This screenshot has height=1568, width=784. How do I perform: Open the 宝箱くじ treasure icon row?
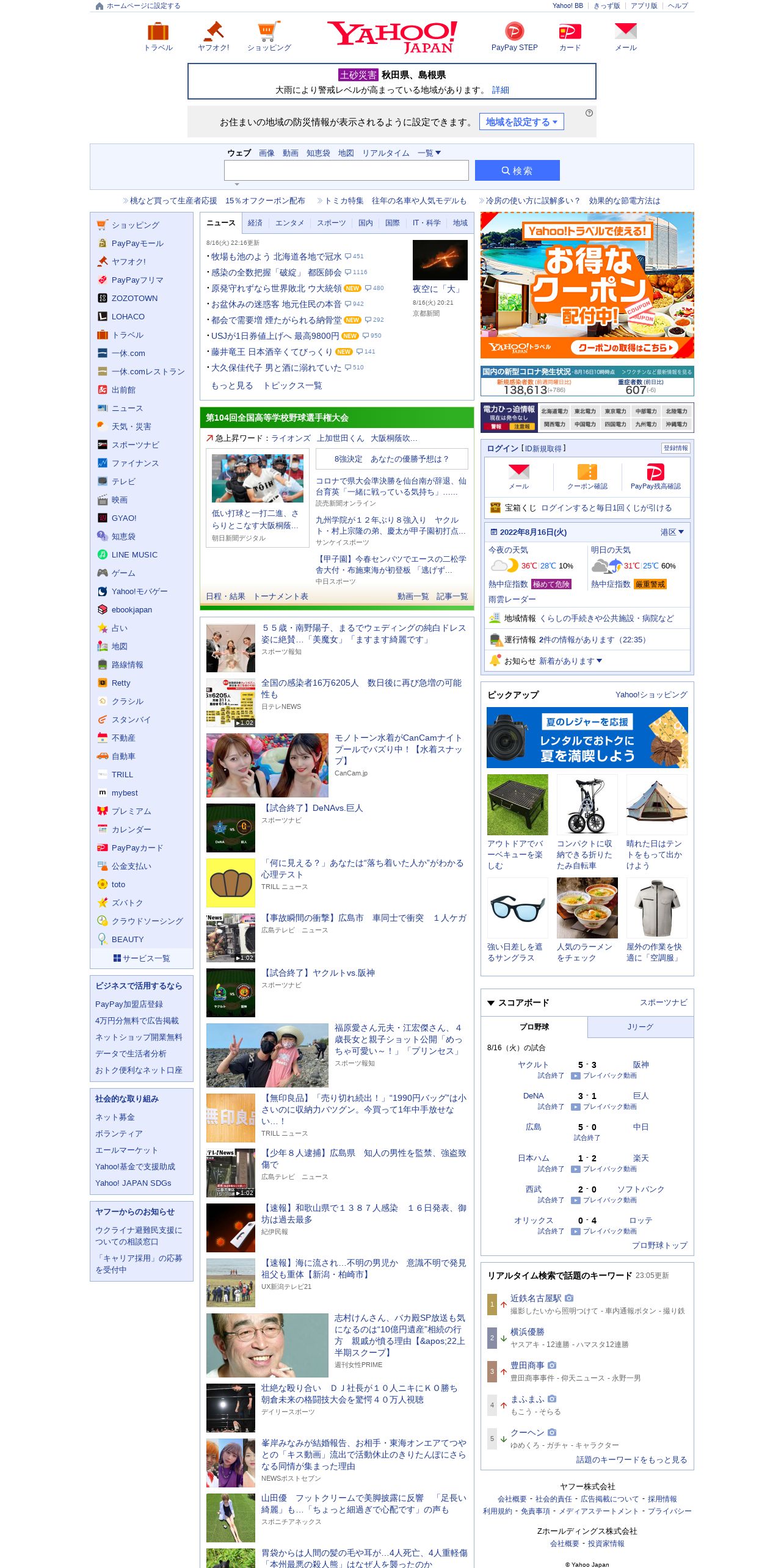[x=587, y=507]
